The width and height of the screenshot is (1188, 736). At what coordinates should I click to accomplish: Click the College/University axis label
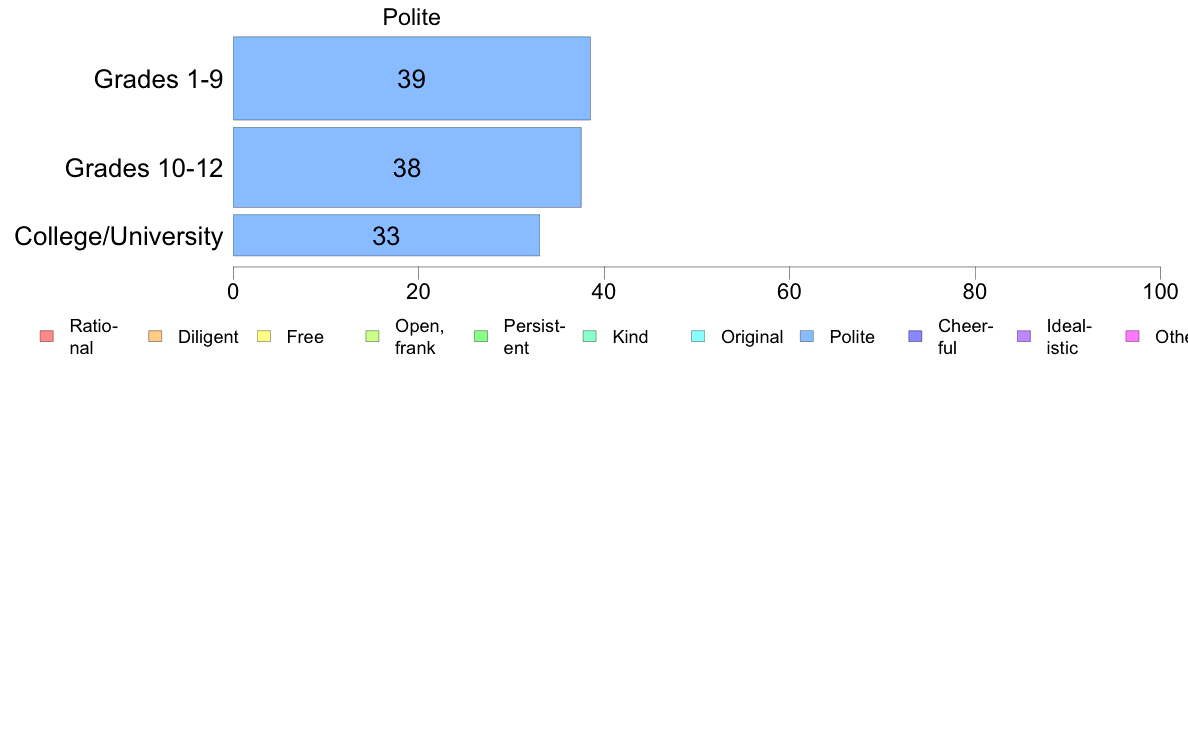click(118, 236)
